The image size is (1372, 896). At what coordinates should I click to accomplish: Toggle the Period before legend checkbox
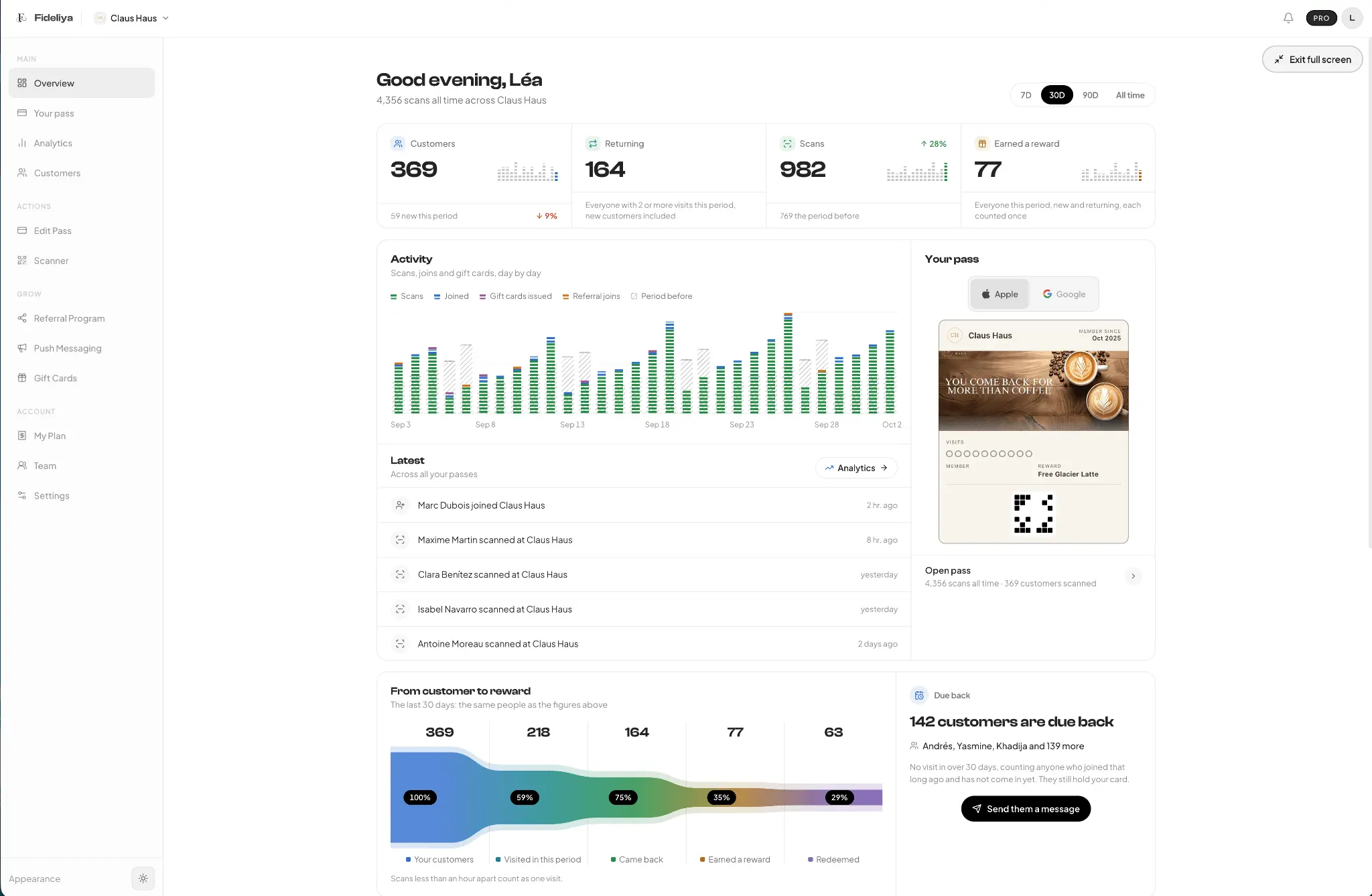[x=634, y=296]
